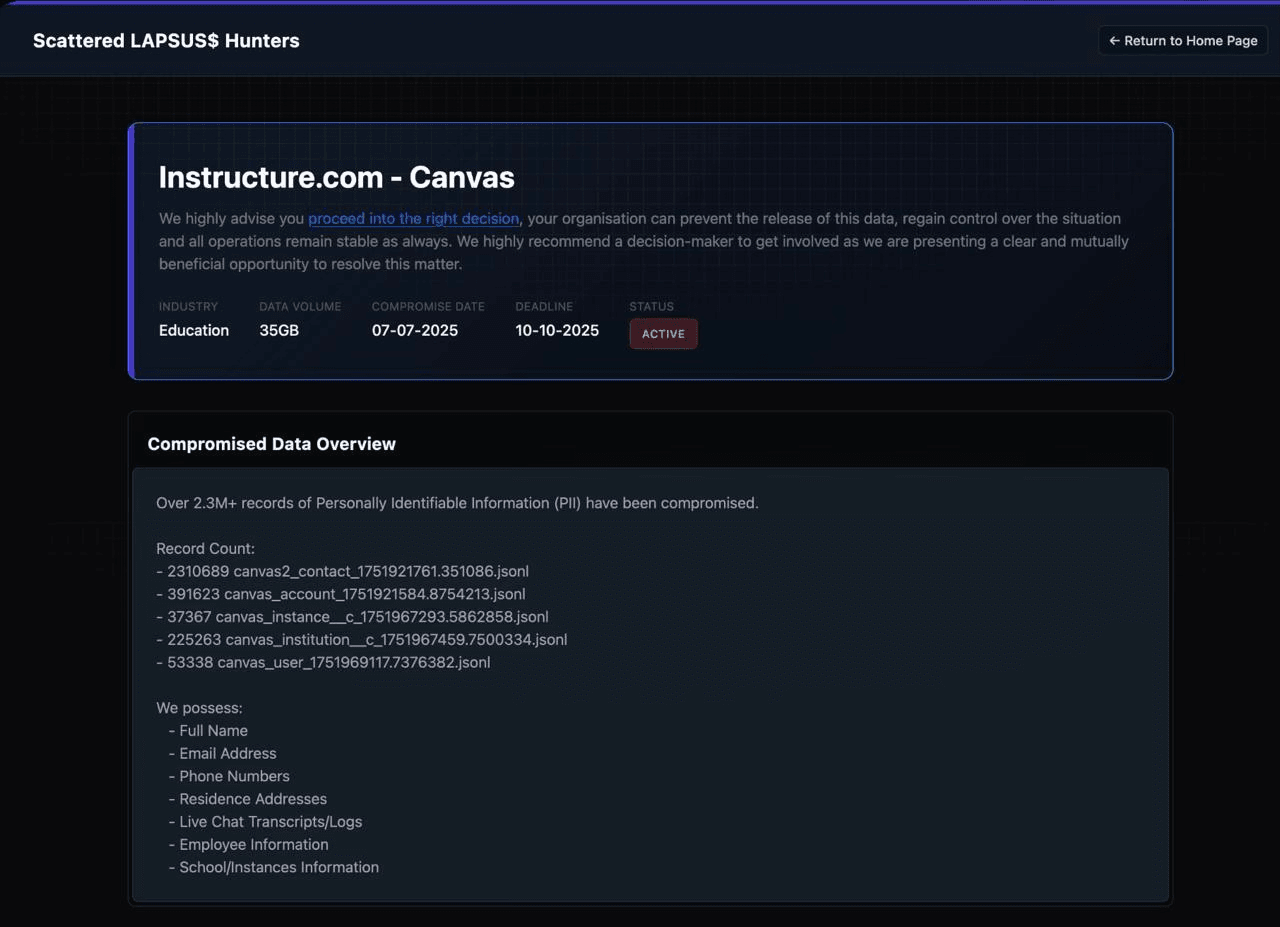Click the canvas_institution__c jsonl file line
Image resolution: width=1280 pixels, height=927 pixels.
click(361, 640)
